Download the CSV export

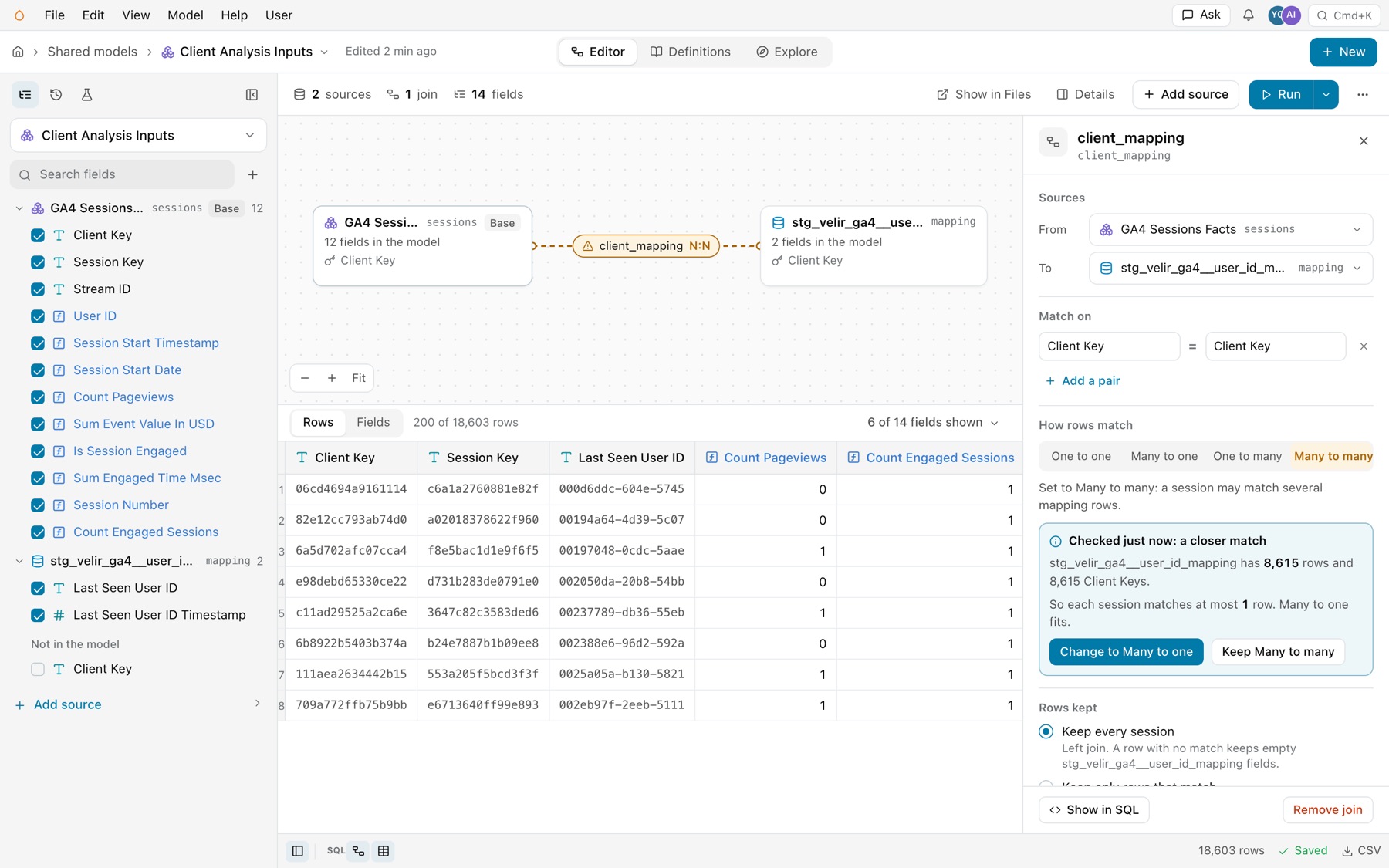pyautogui.click(x=1361, y=850)
